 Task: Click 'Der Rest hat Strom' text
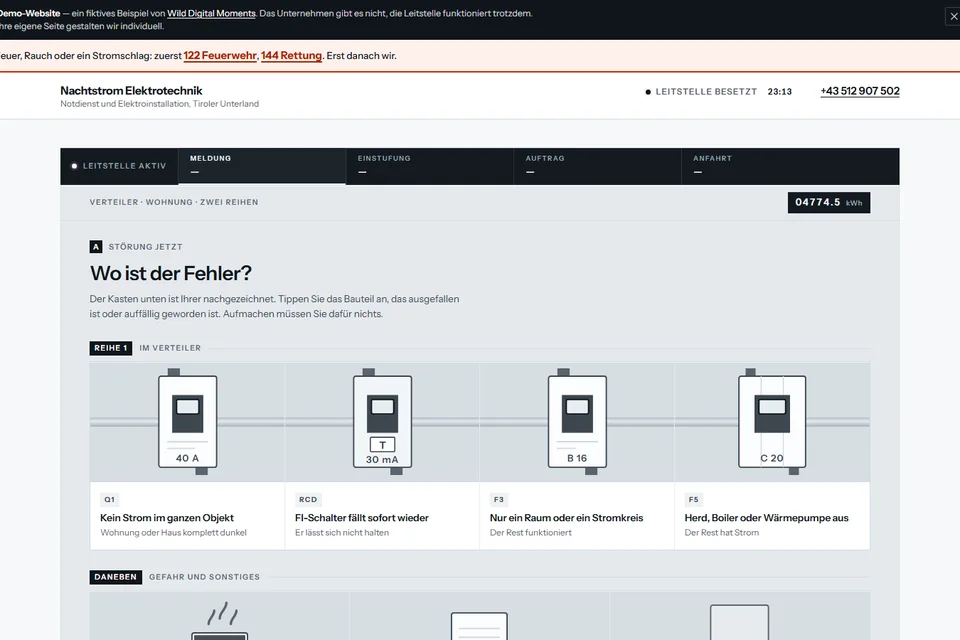722,533
